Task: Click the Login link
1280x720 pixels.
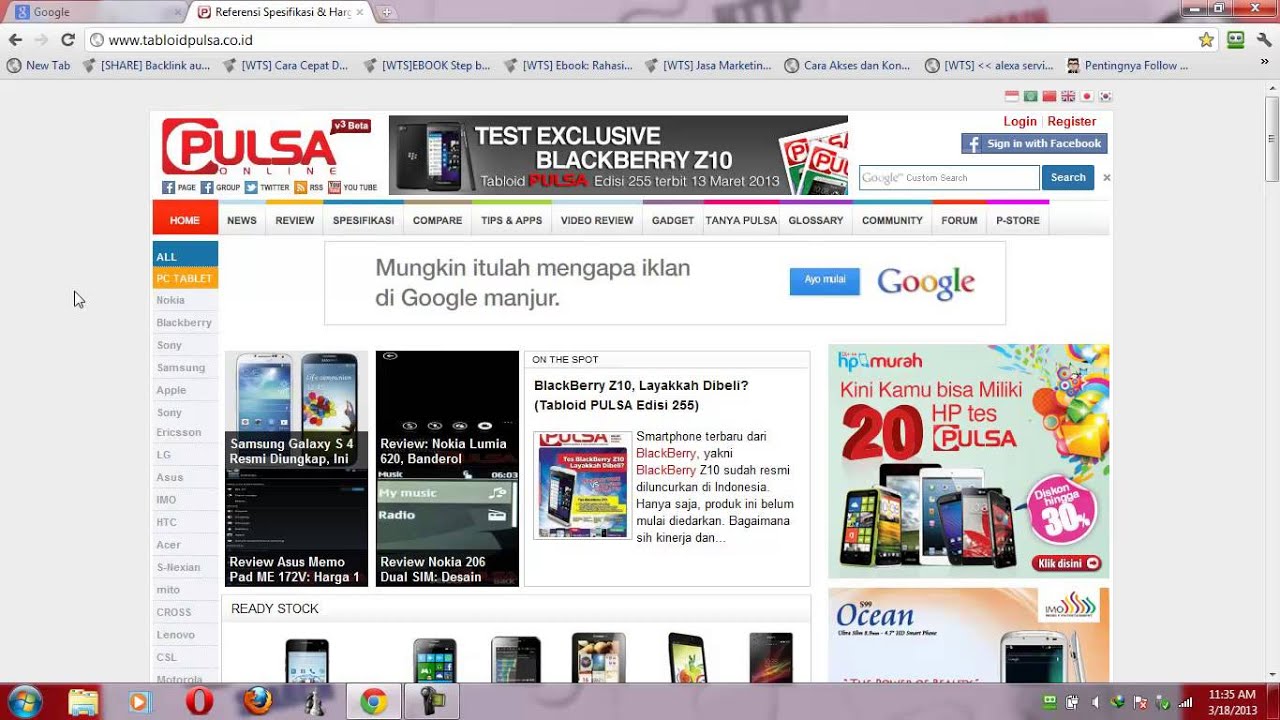Action: [1020, 121]
